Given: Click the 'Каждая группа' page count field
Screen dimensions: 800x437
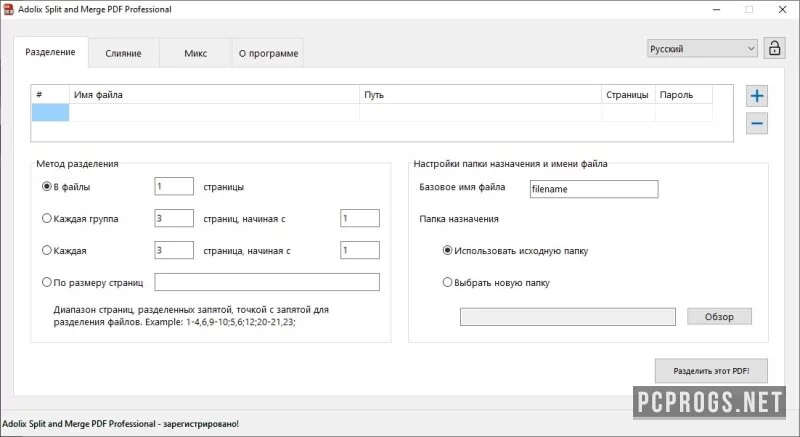Looking at the screenshot, I should [x=174, y=218].
